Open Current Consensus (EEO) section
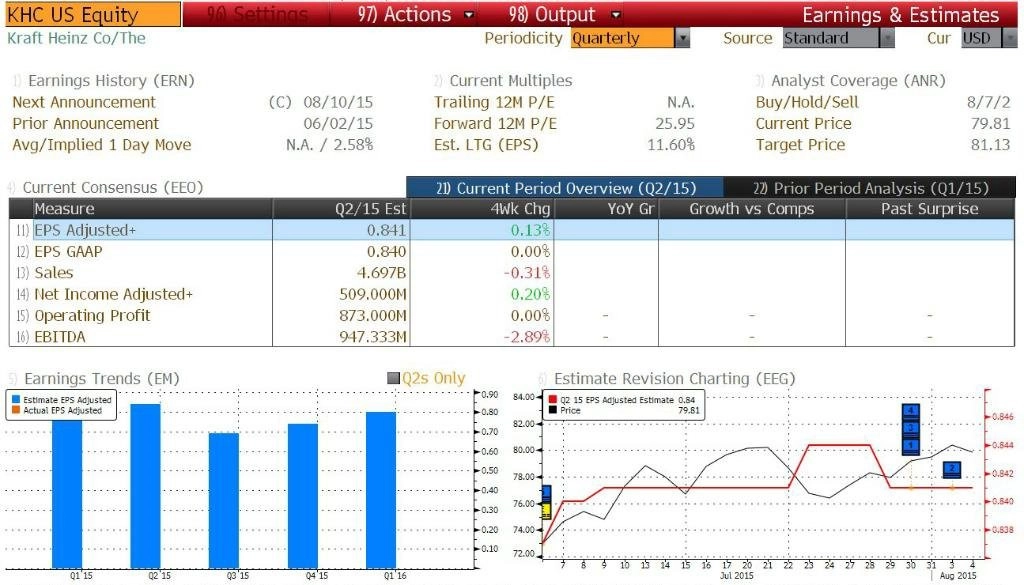This screenshot has height=585, width=1024. click(113, 188)
